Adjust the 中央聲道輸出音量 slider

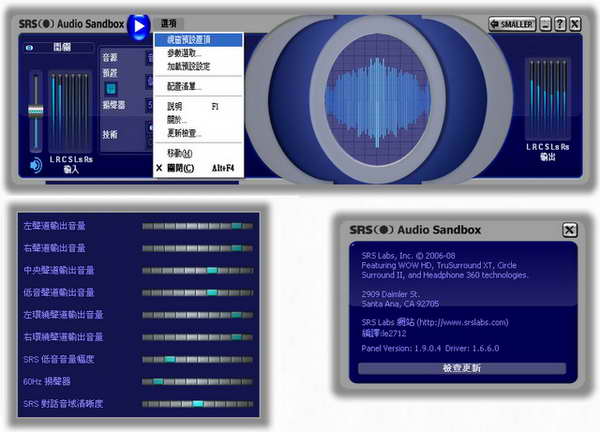pyautogui.click(x=197, y=270)
